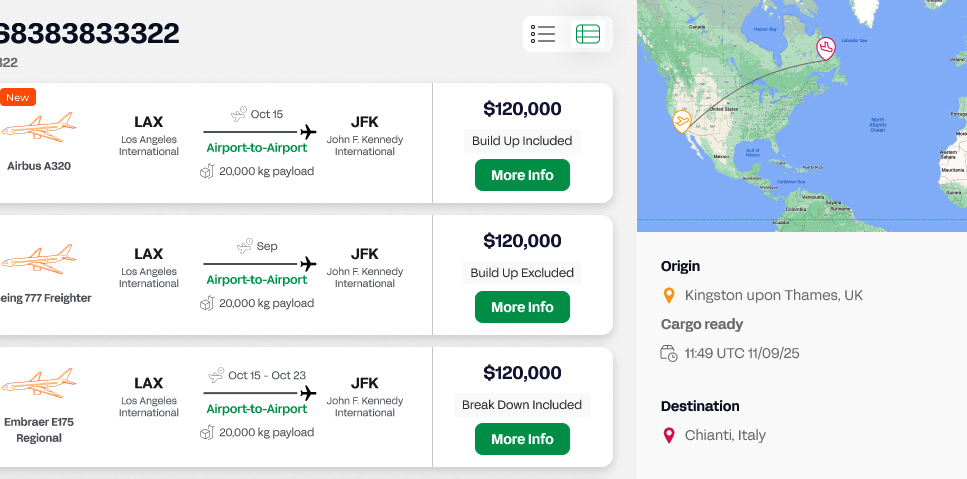Open More Info for Embraer E175 offer
Screen dimensions: 967x479
(x=522, y=439)
